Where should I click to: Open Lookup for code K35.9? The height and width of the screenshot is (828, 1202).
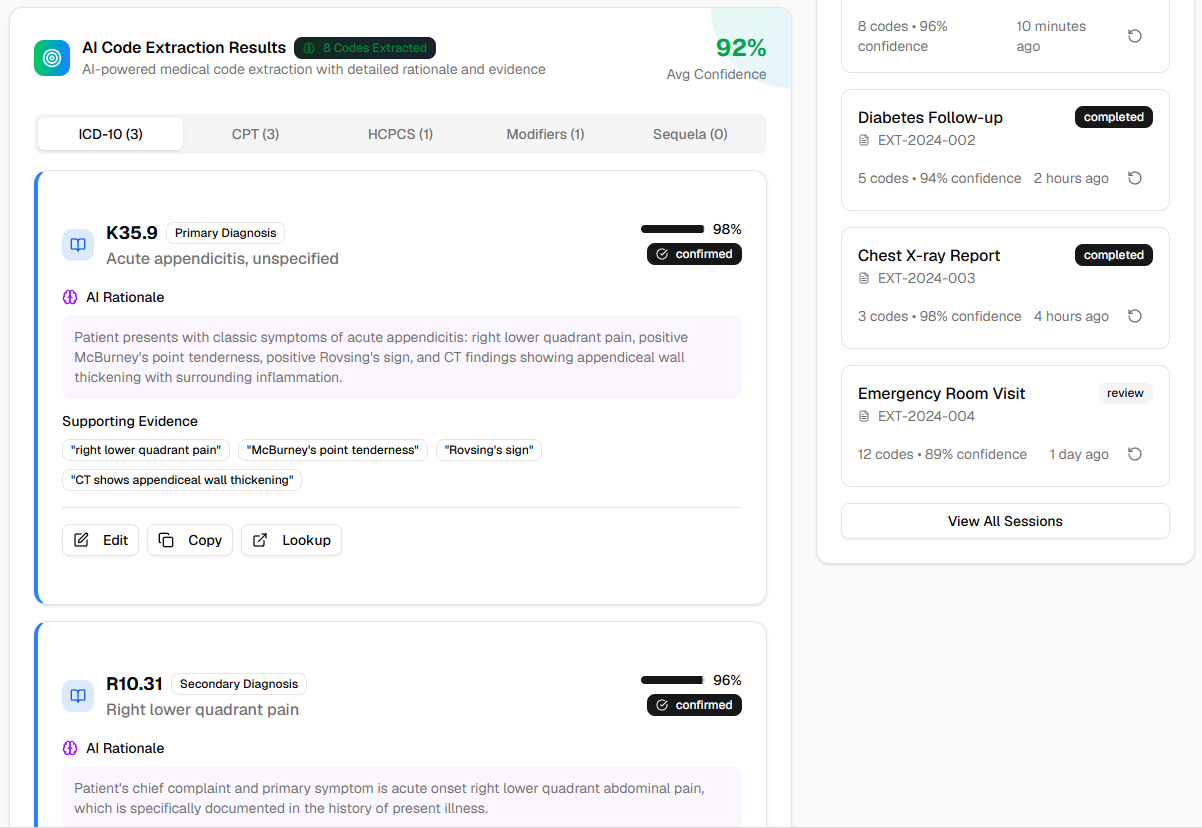(291, 540)
